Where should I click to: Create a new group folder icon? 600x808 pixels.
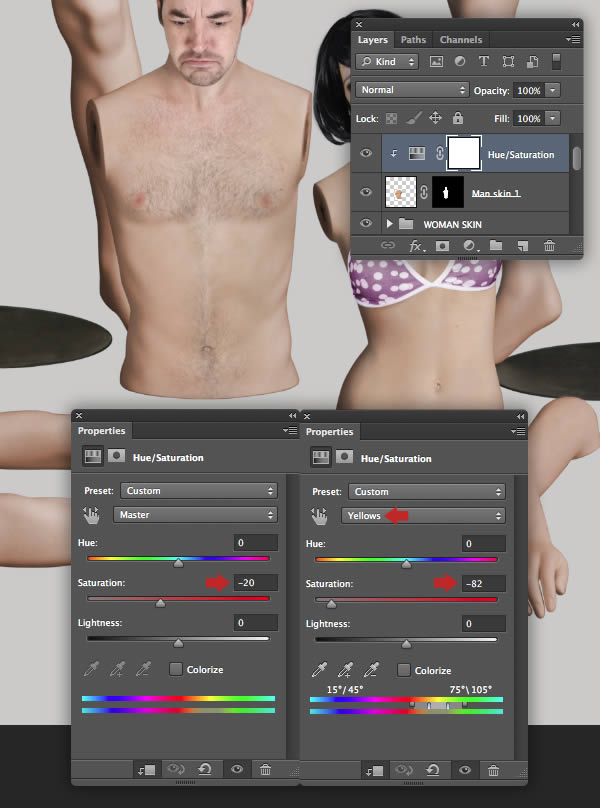pyautogui.click(x=496, y=246)
